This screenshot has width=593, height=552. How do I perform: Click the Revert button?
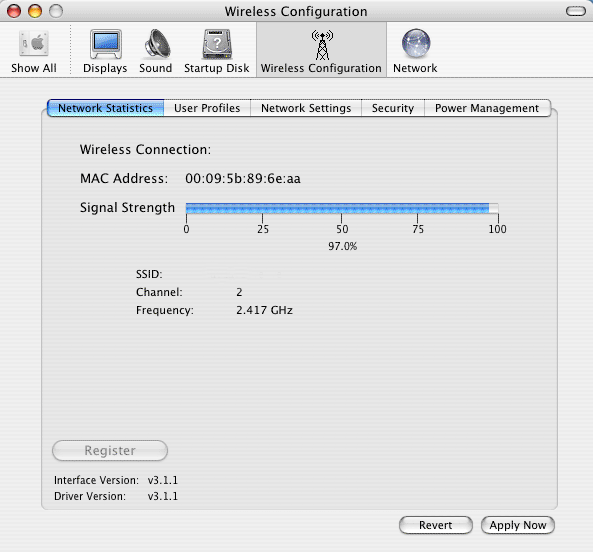click(436, 525)
